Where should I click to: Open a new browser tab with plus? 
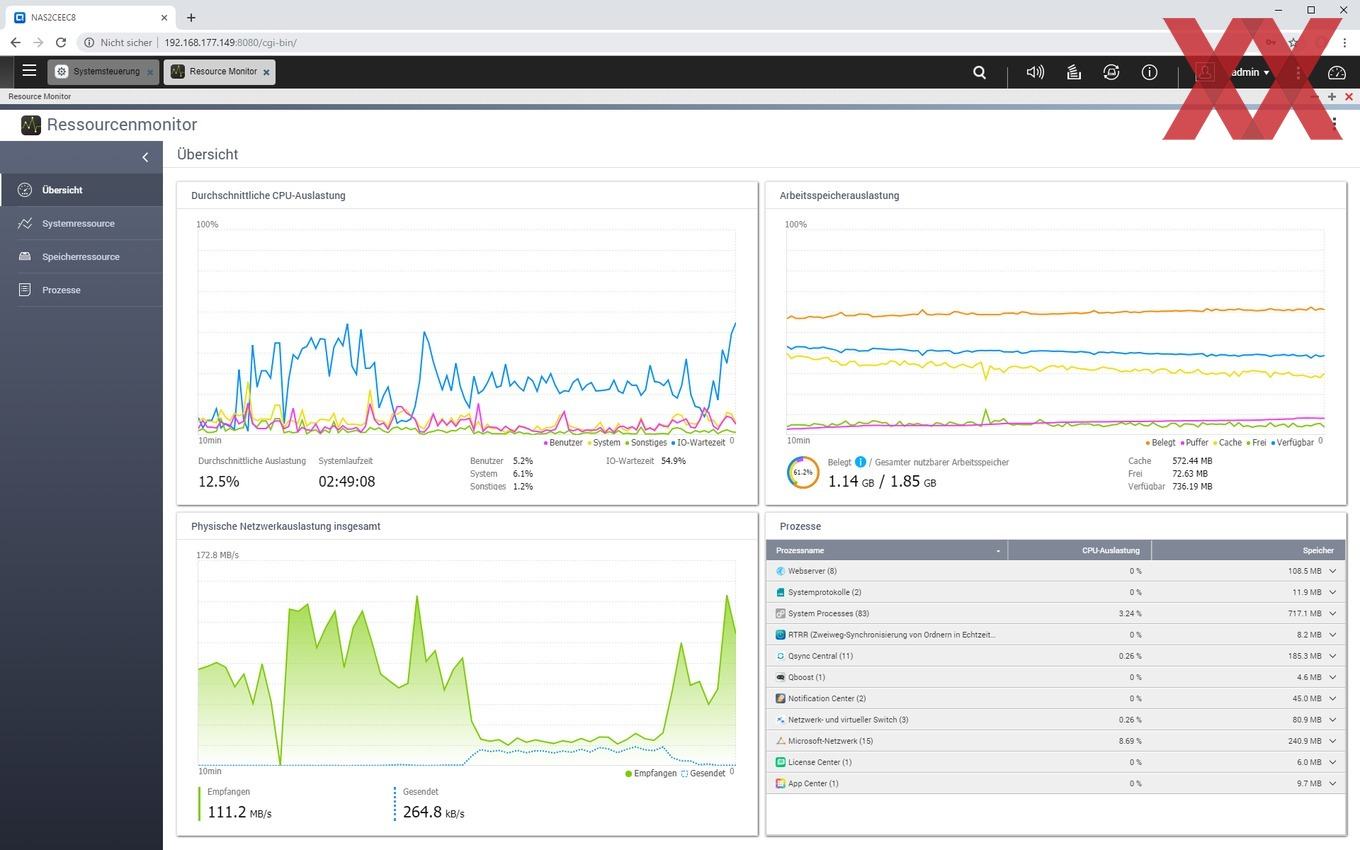191,17
